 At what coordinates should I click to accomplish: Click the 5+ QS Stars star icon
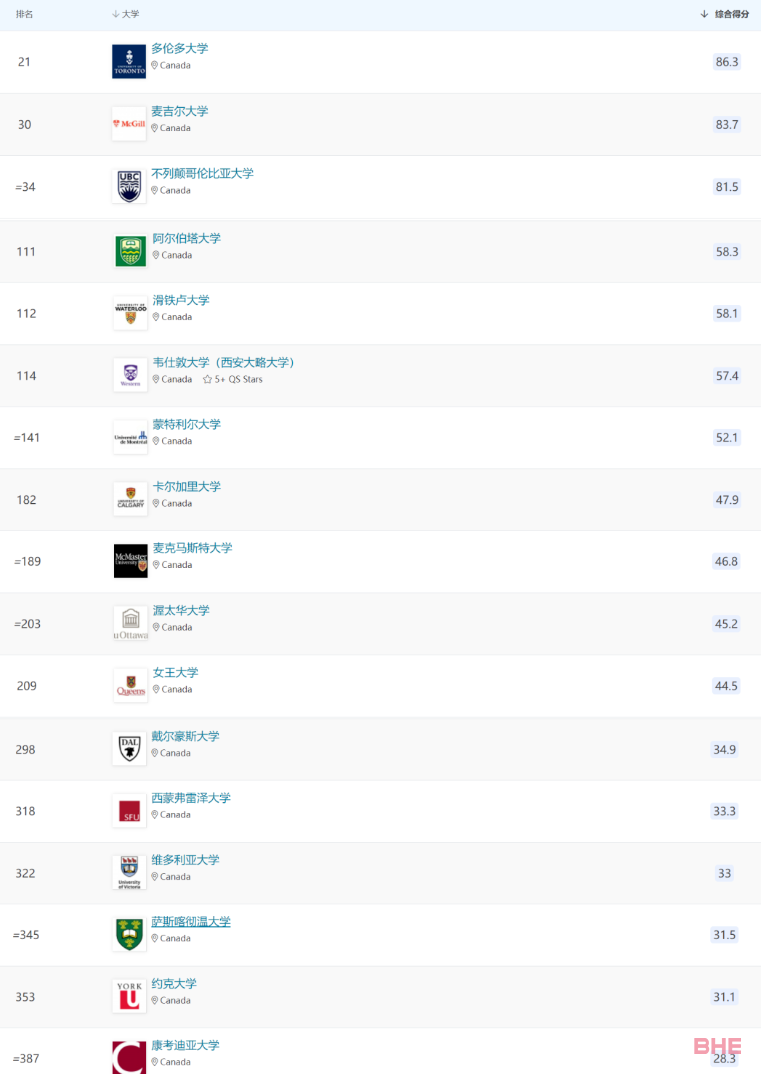[x=207, y=379]
